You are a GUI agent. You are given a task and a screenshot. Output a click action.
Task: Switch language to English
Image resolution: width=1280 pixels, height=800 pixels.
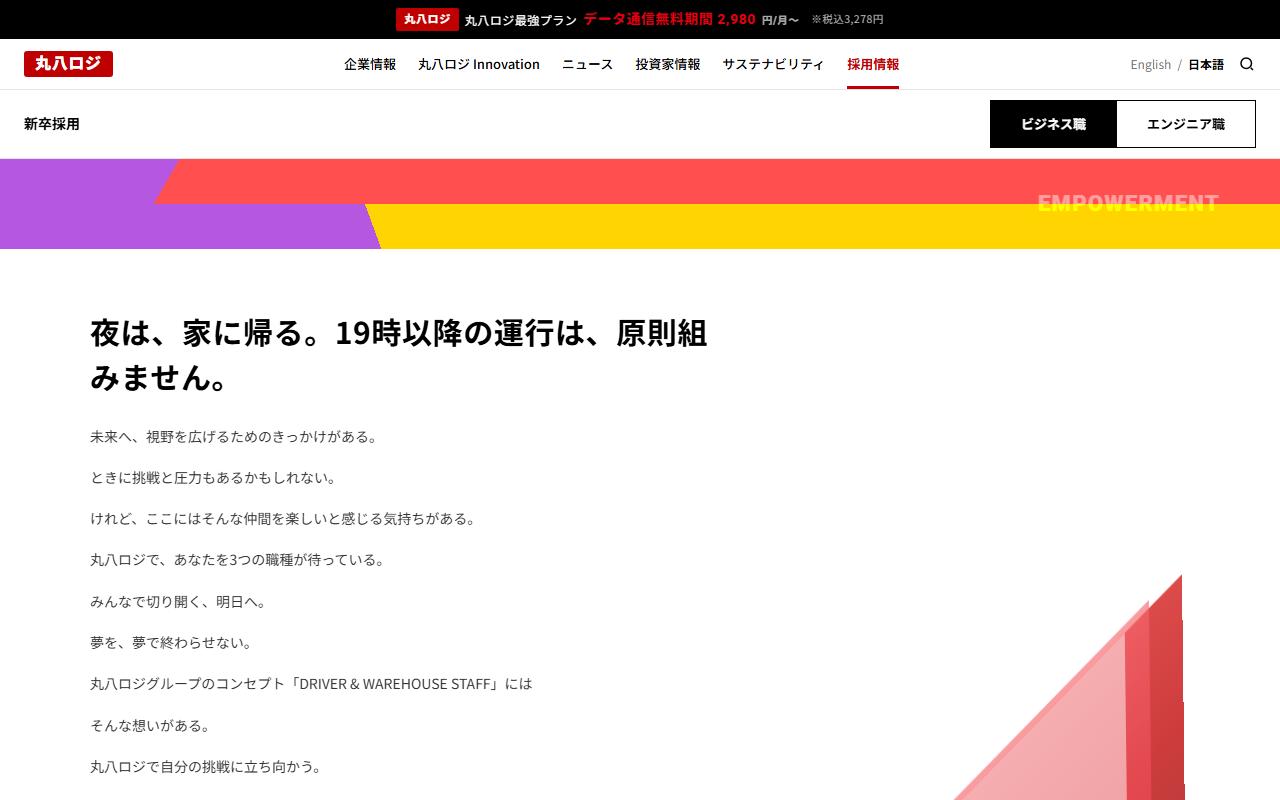[x=1150, y=64]
